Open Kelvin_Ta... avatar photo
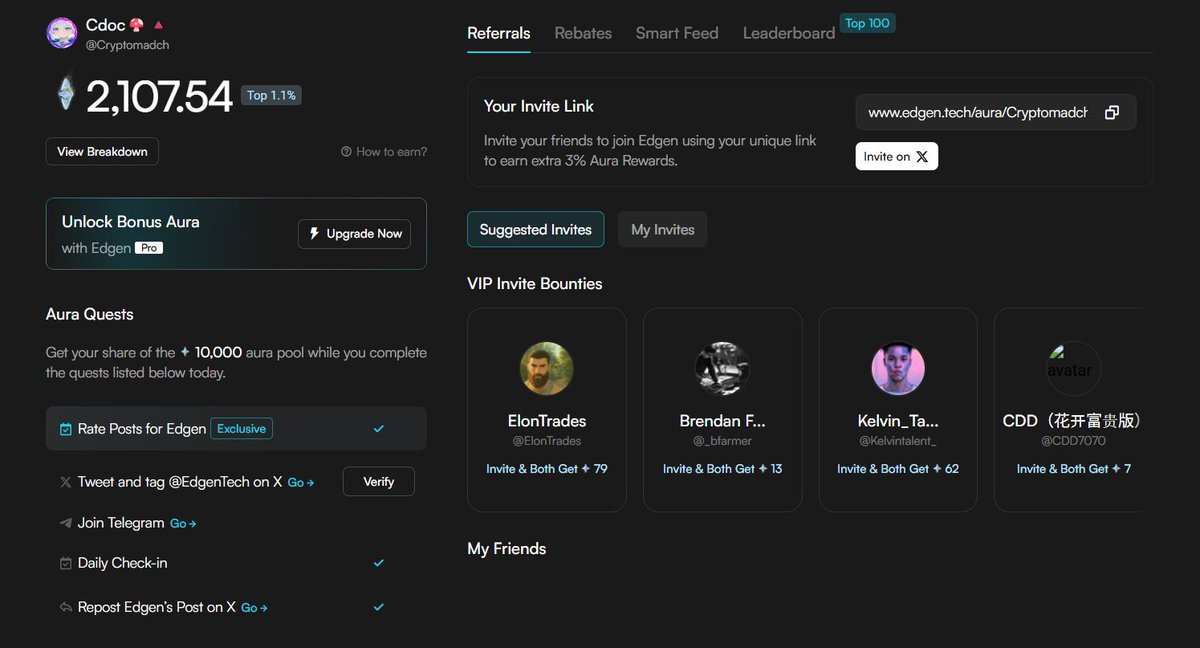 click(x=898, y=369)
